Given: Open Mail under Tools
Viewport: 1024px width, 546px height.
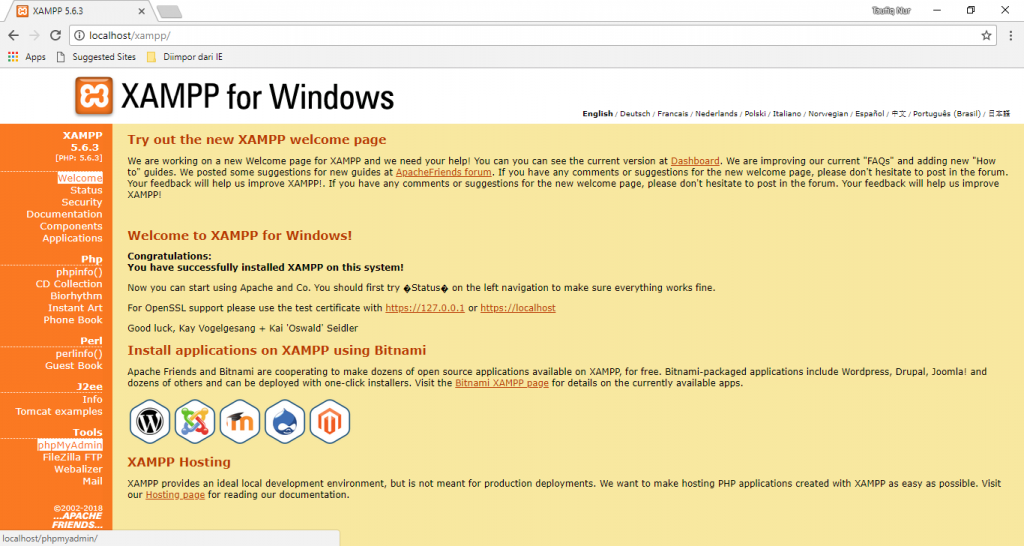Looking at the screenshot, I should tap(92, 481).
